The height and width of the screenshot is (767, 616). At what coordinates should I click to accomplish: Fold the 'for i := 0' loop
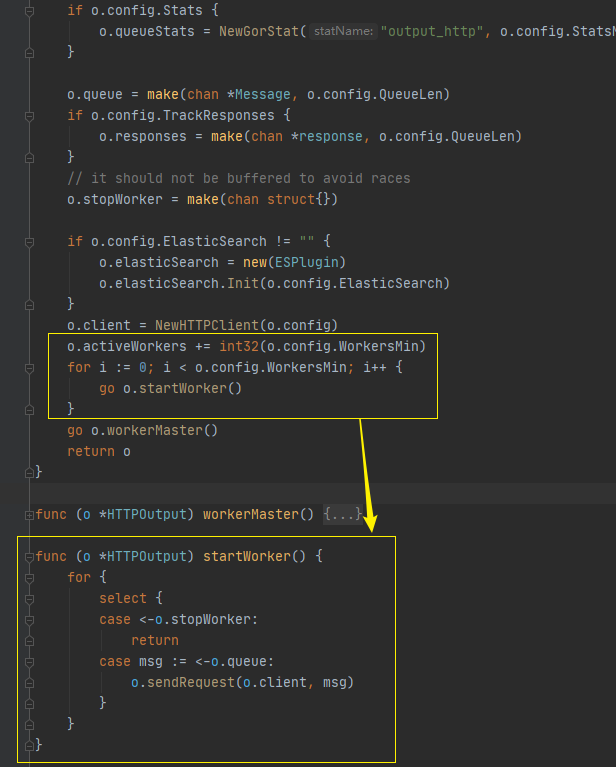point(29,368)
